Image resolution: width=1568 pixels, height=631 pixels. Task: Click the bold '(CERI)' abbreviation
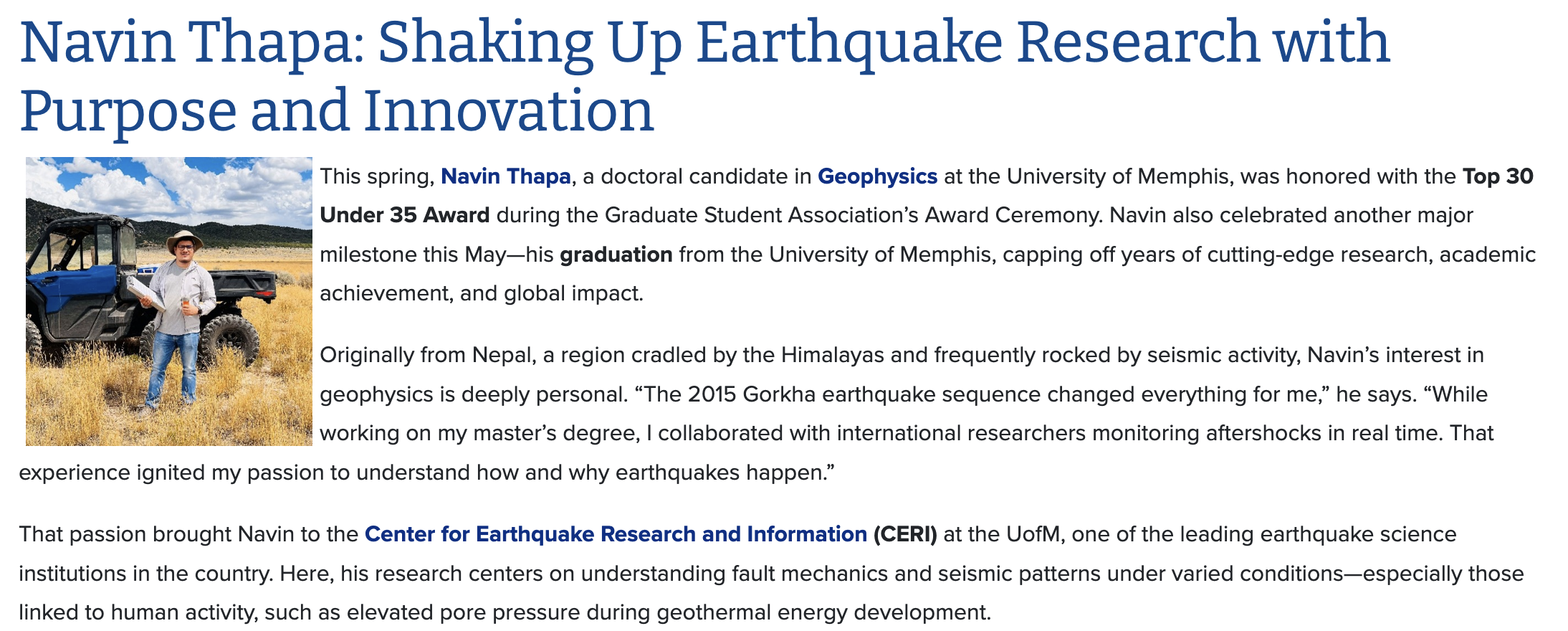[905, 534]
